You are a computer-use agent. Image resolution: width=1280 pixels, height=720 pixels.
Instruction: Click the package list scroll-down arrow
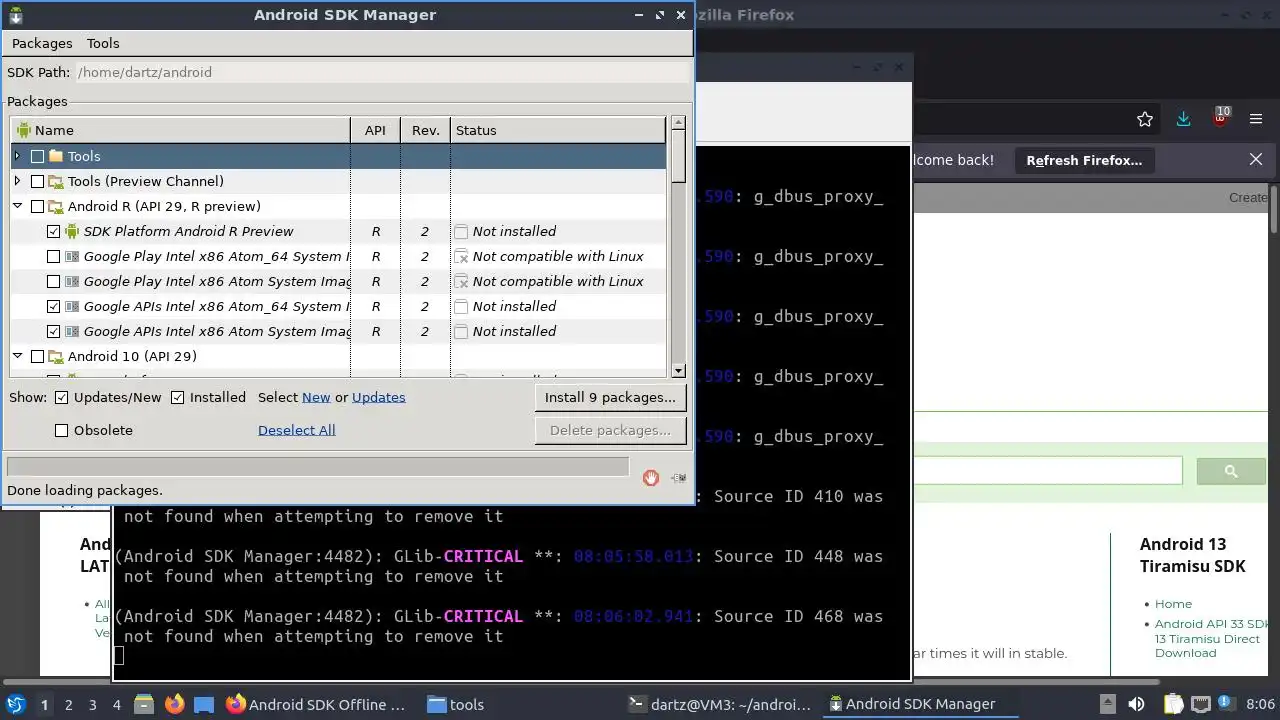[x=678, y=370]
